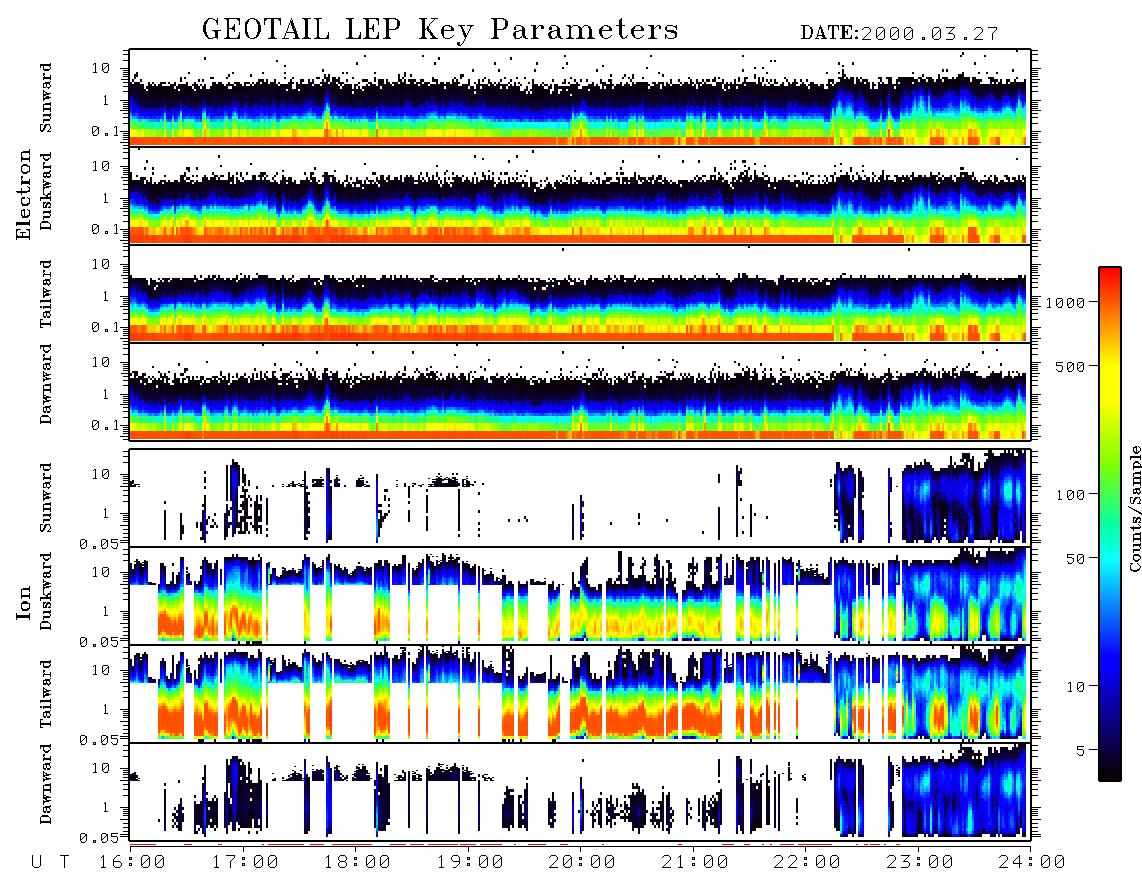Click the 16:00 time axis tick

(132, 862)
